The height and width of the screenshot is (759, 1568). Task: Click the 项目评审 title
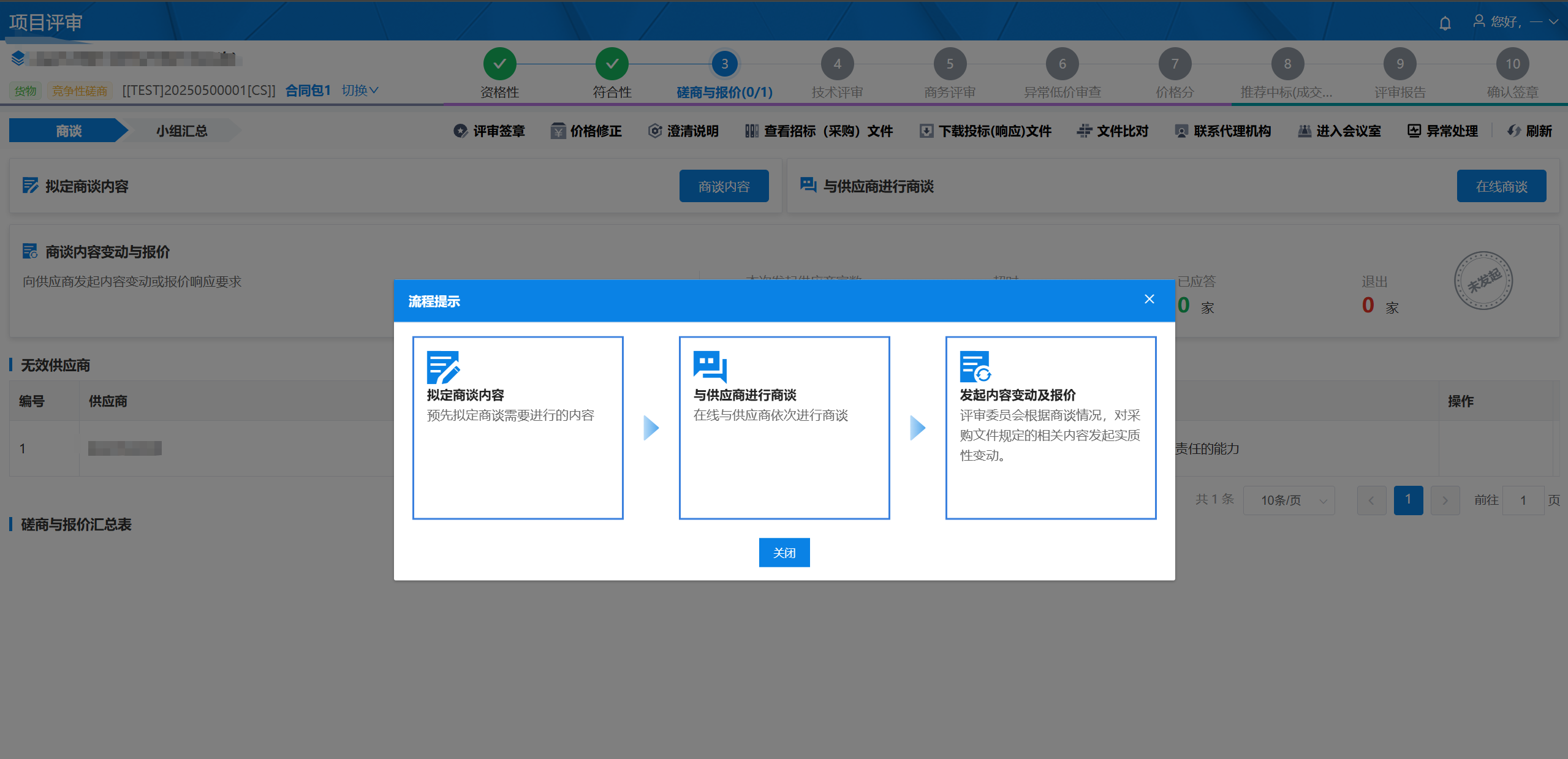tap(45, 23)
